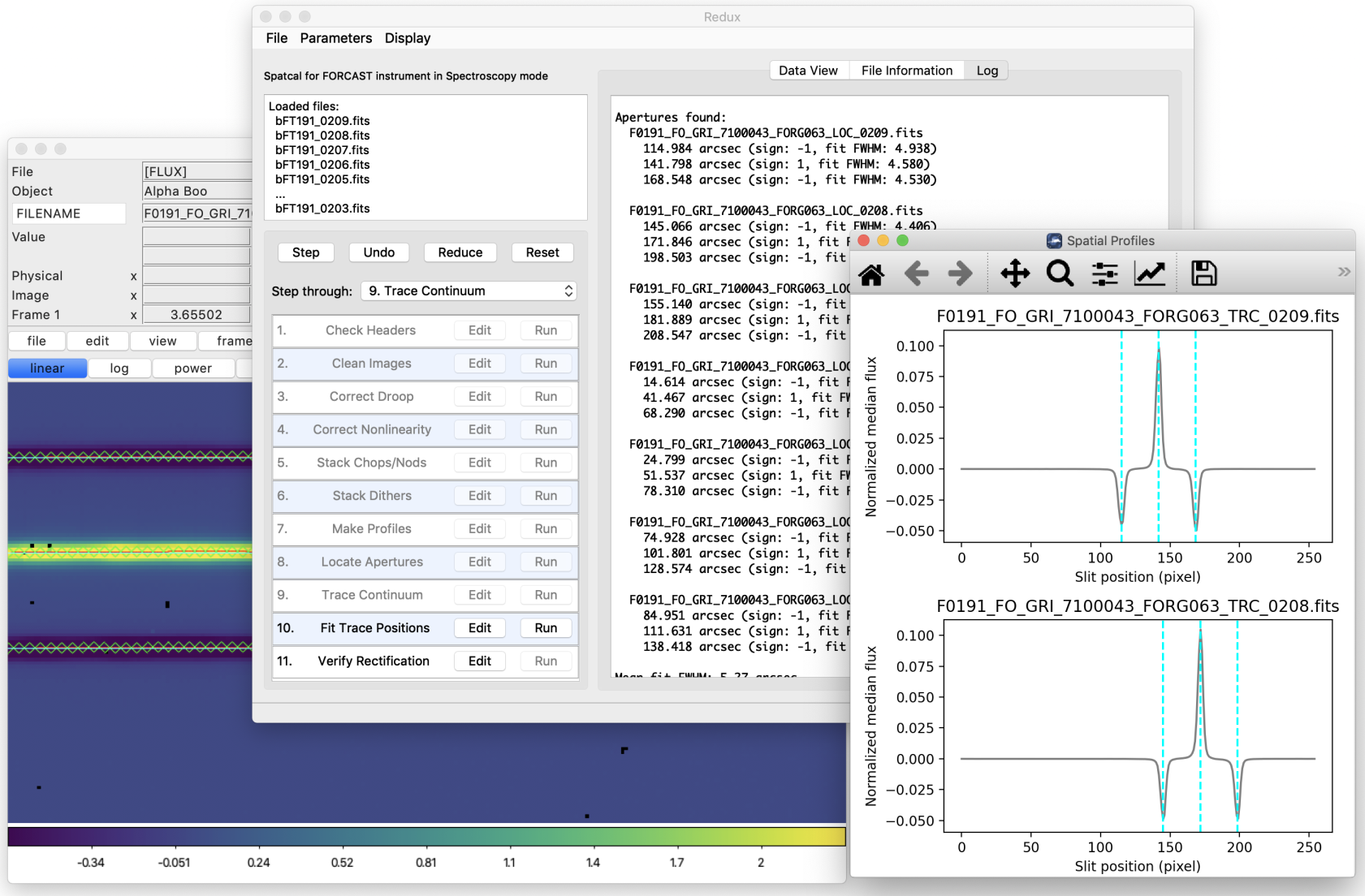The image size is (1365, 896).
Task: Select the Zoom tool in Spatial Profiles
Action: 1060,273
